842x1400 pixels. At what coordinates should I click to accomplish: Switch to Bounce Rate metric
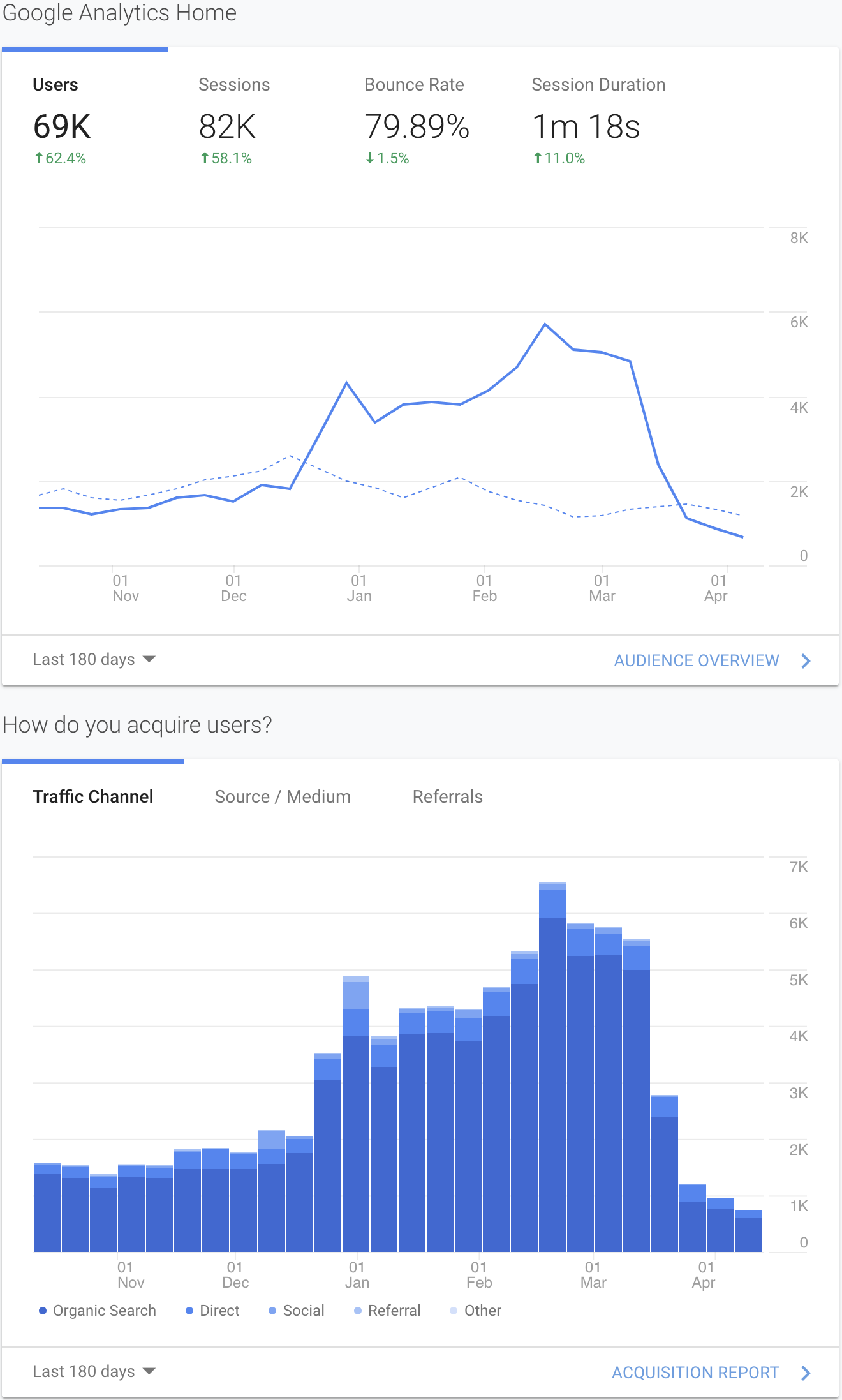coord(417,120)
